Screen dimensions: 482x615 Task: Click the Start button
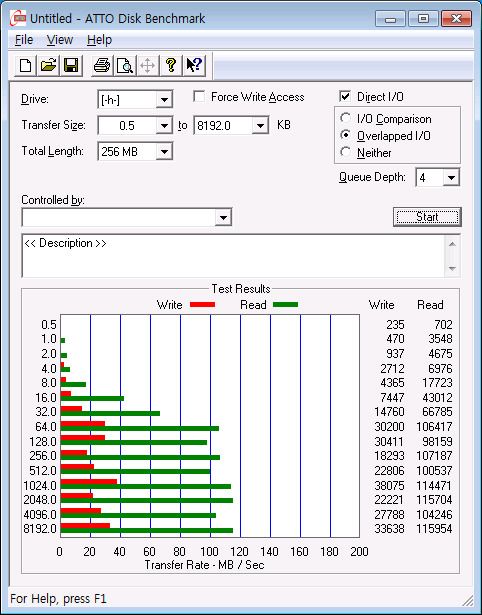tap(427, 217)
